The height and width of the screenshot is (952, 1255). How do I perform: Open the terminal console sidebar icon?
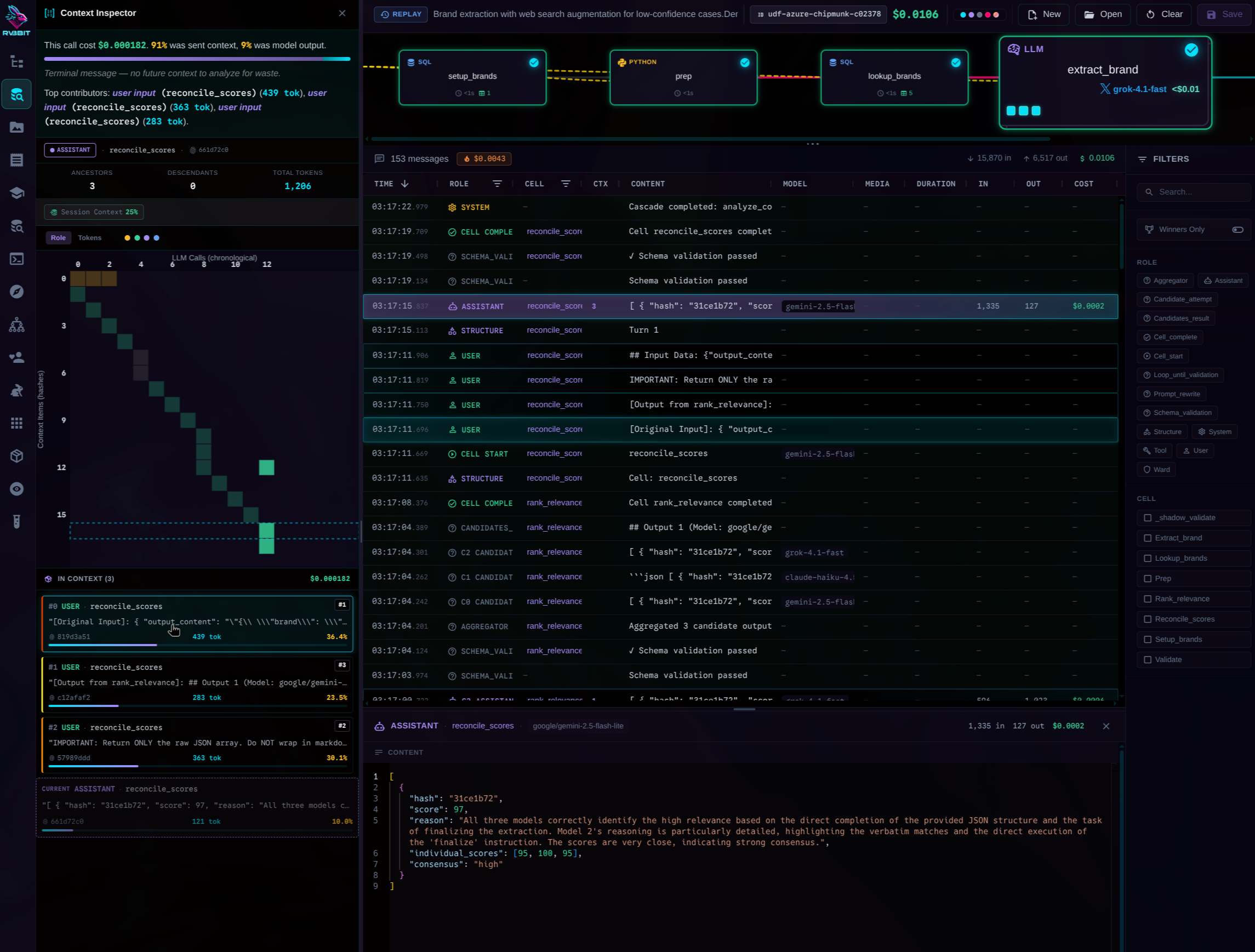16,259
